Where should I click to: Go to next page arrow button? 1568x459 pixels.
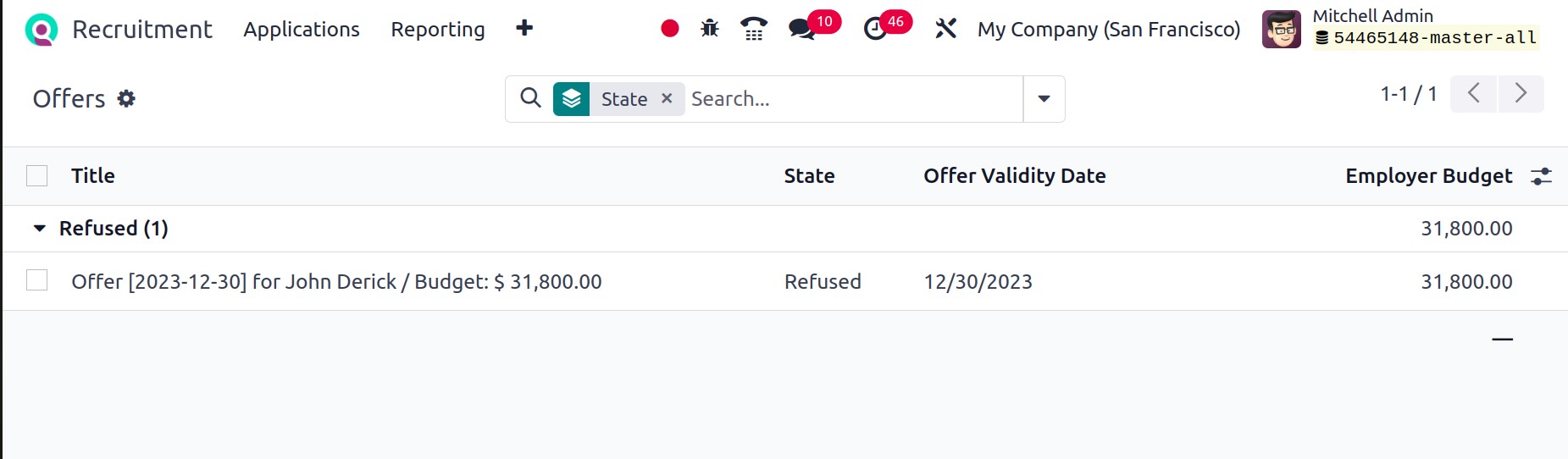(x=1521, y=93)
